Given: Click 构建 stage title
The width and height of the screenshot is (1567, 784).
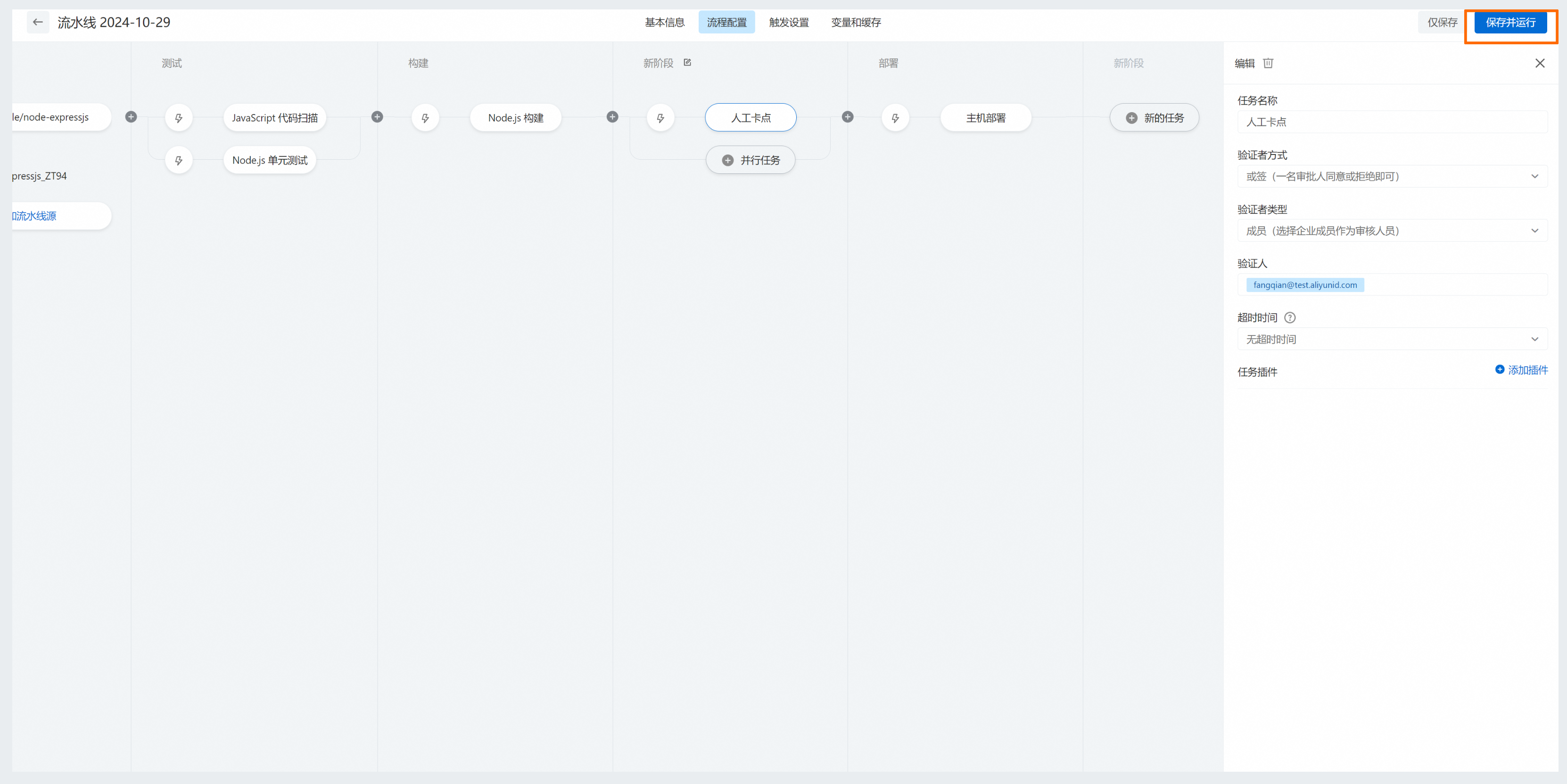Looking at the screenshot, I should [419, 63].
